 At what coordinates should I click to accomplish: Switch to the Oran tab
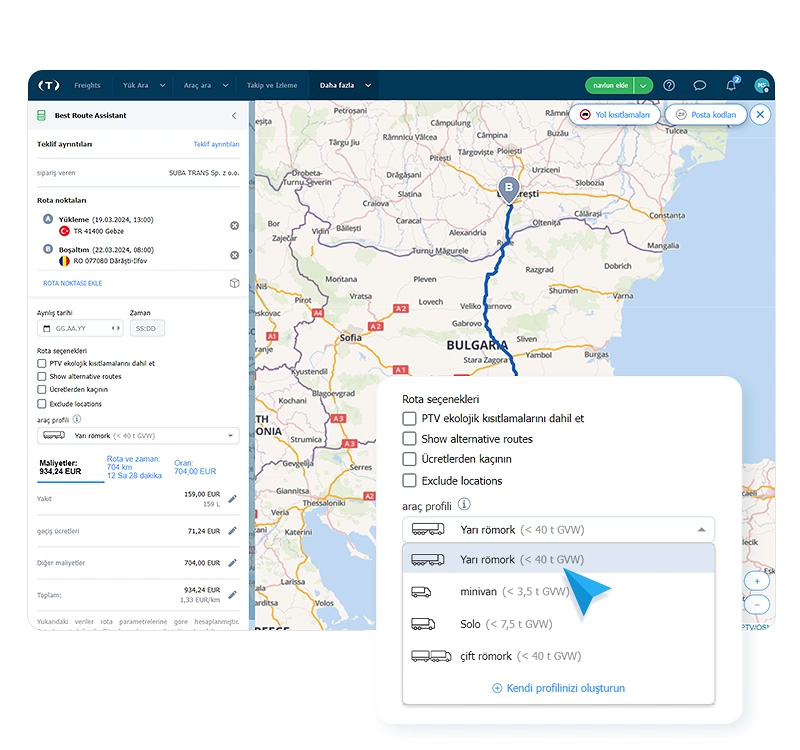pos(195,467)
